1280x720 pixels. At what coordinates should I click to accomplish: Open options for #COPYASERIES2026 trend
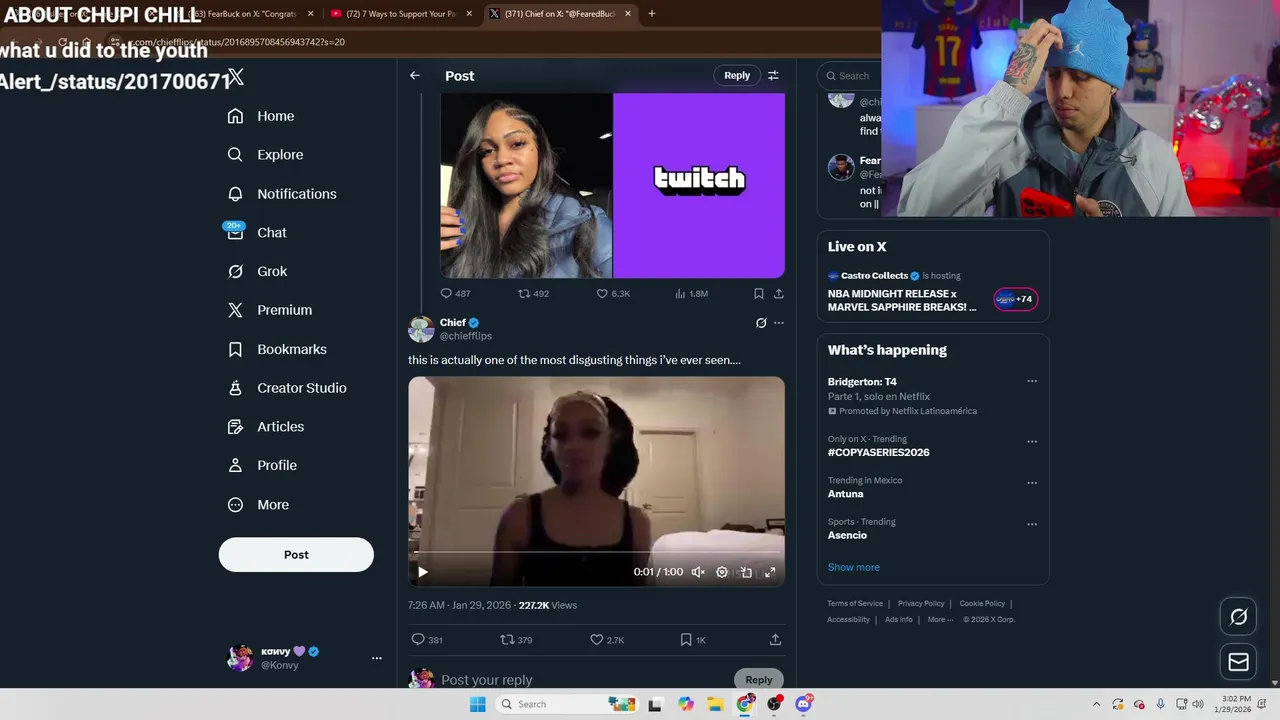click(x=1032, y=441)
